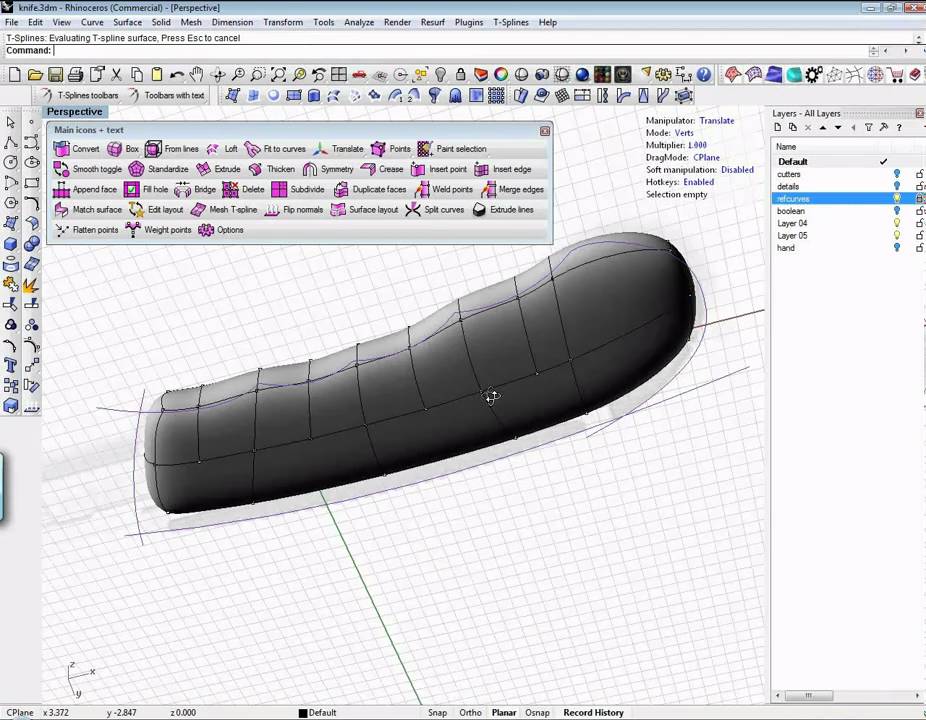
Task: Open the Plugins menu
Action: (469, 22)
